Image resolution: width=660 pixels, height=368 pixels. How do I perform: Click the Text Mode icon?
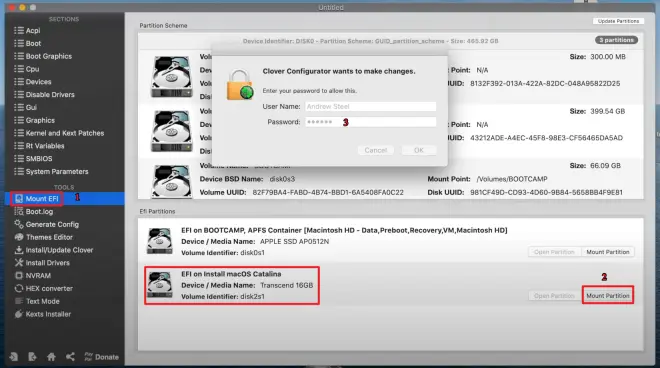point(19,301)
